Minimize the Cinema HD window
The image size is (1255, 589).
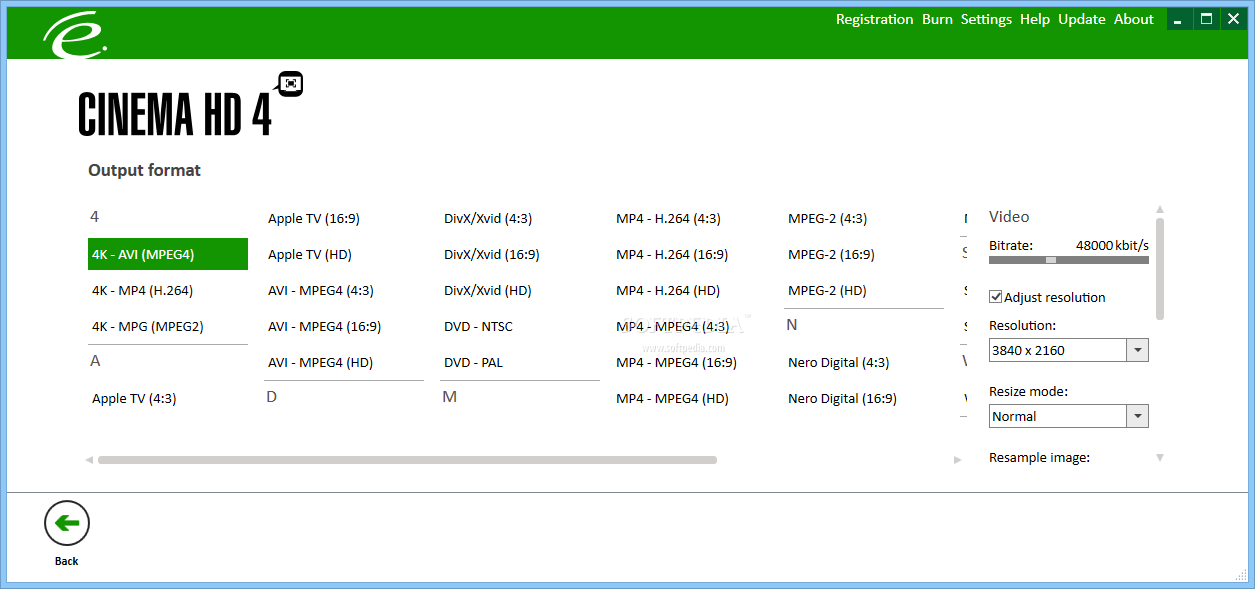1180,19
